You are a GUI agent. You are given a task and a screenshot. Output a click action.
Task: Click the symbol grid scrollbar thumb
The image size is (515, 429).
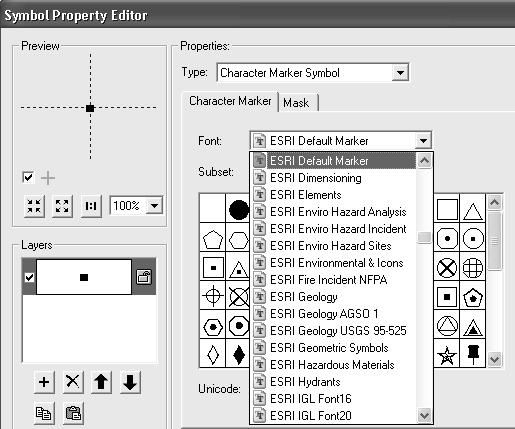coord(495,241)
